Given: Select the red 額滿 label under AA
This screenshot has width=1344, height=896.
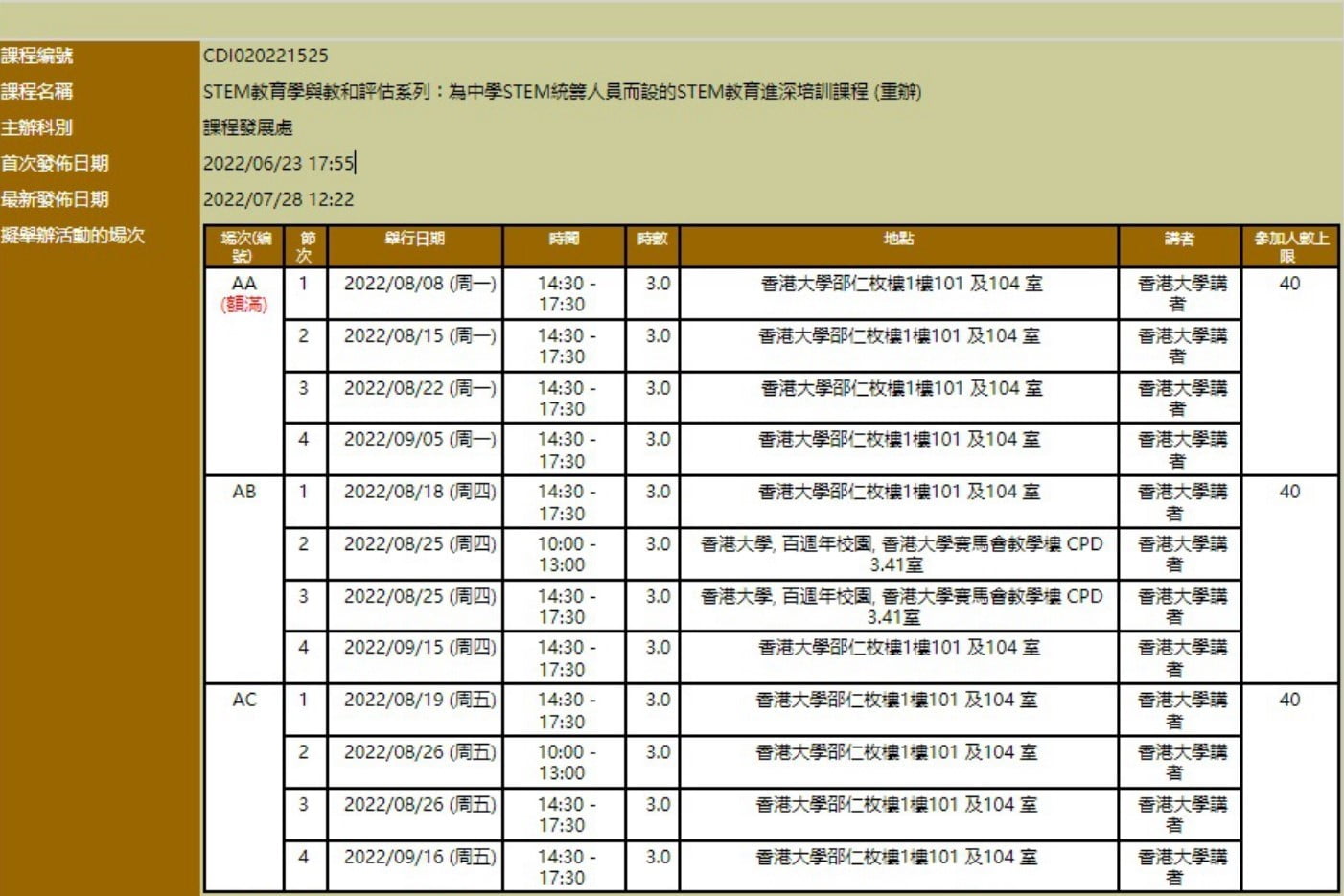Looking at the screenshot, I should pyautogui.click(x=244, y=305).
